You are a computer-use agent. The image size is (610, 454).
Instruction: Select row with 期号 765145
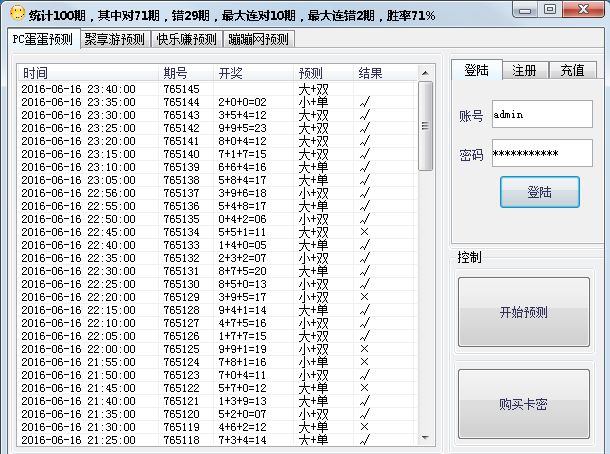(x=217, y=89)
